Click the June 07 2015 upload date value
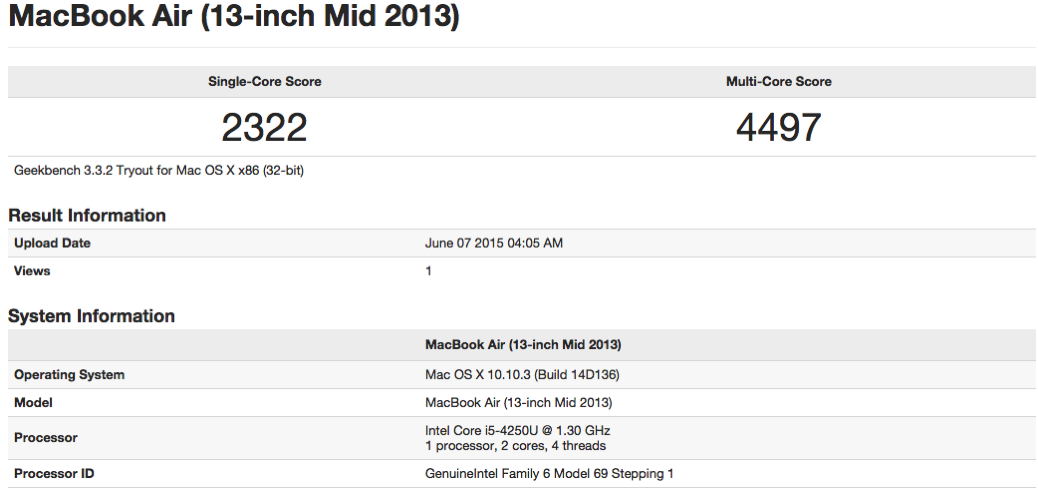1038x488 pixels. pyautogui.click(x=495, y=243)
